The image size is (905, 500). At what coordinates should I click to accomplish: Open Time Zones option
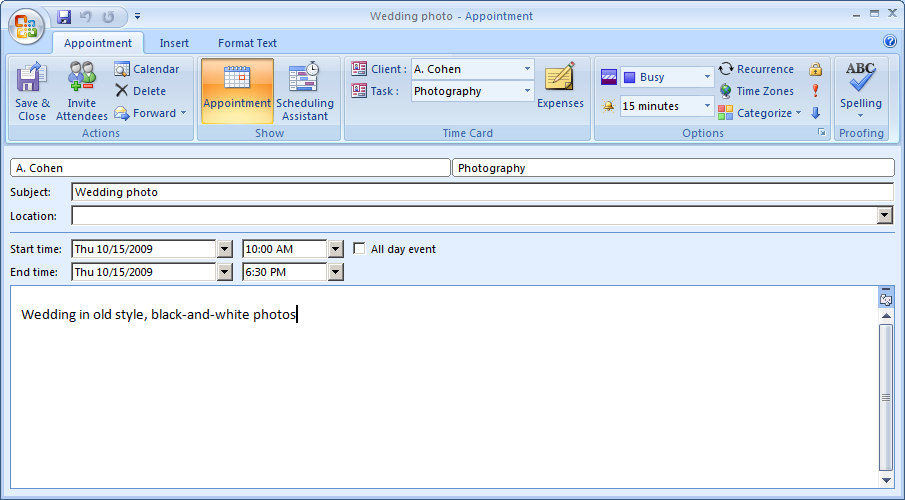pyautogui.click(x=756, y=91)
